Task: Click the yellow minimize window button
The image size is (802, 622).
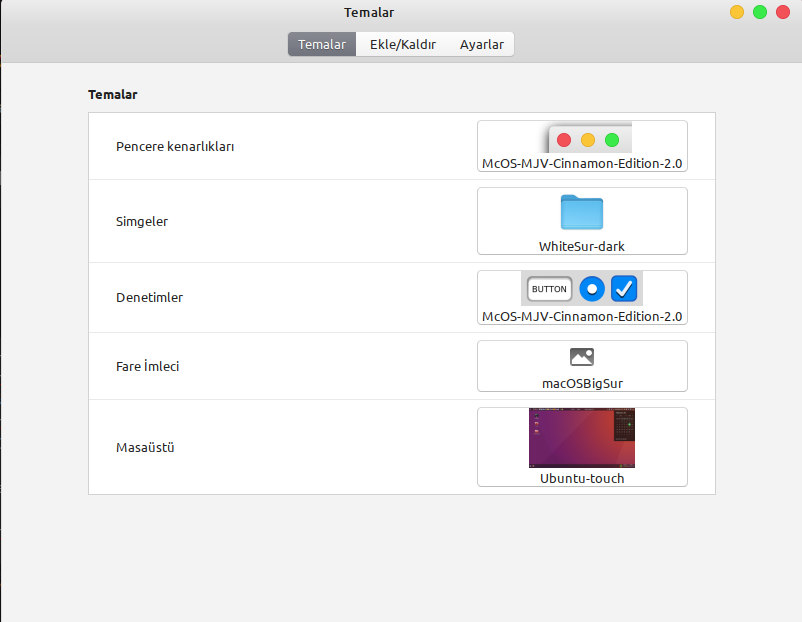Action: tap(737, 12)
